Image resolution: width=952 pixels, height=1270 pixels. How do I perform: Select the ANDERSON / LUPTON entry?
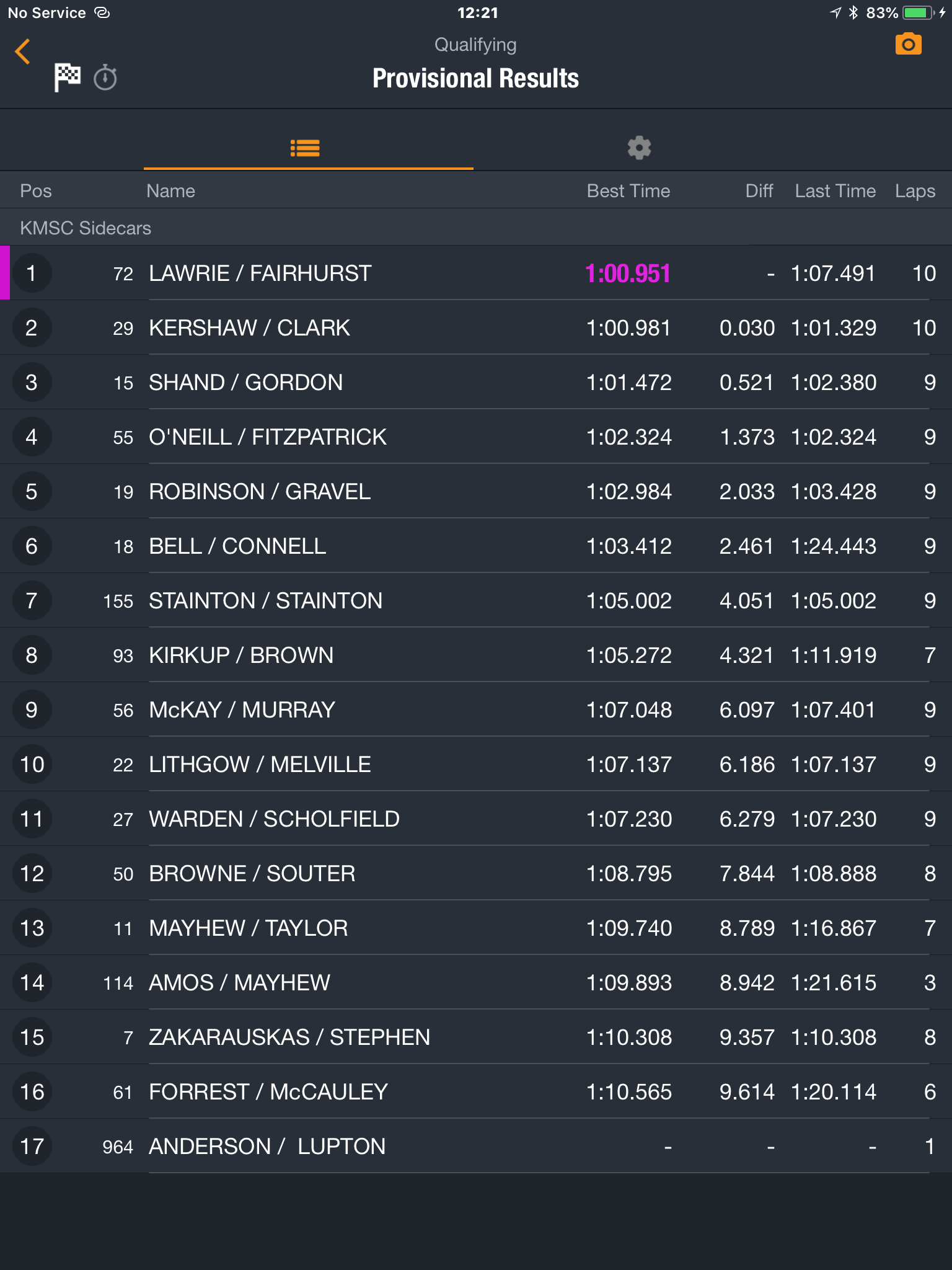point(476,1147)
